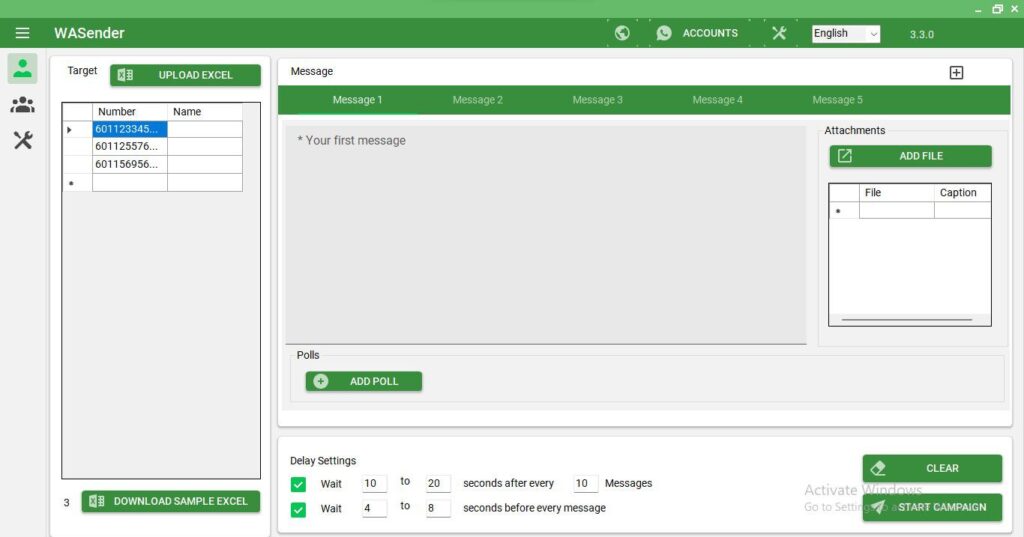
Task: Expand the English language dropdown
Action: 846,34
